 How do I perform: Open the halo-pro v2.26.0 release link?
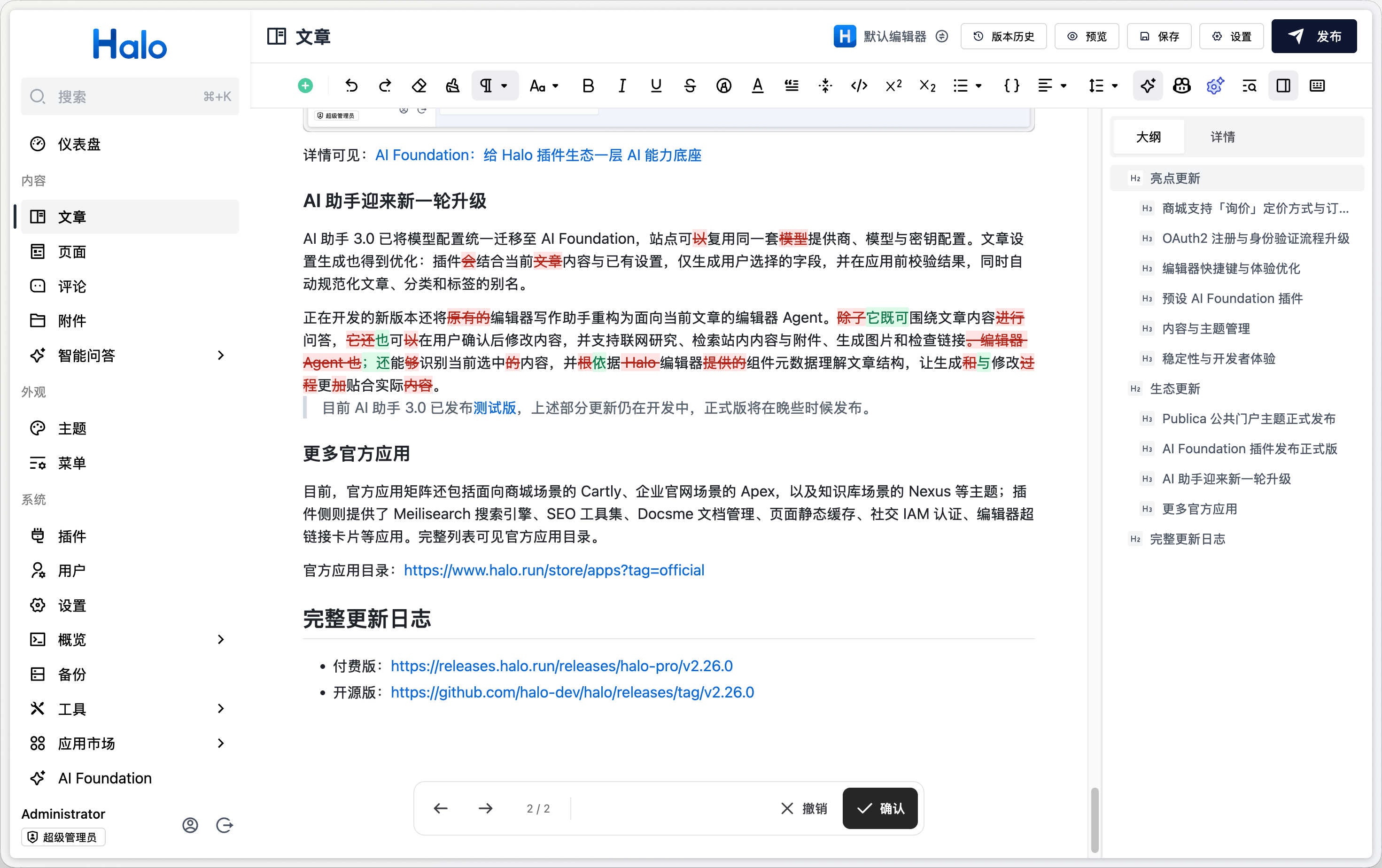coord(561,666)
